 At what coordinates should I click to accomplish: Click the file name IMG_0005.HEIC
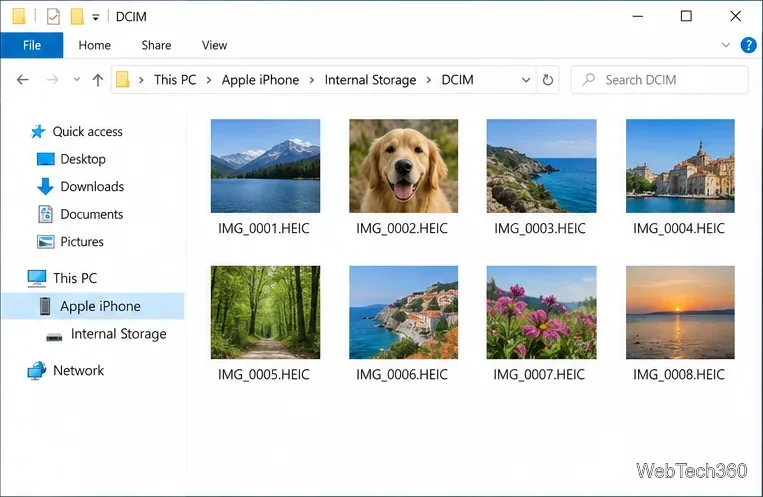pos(264,374)
